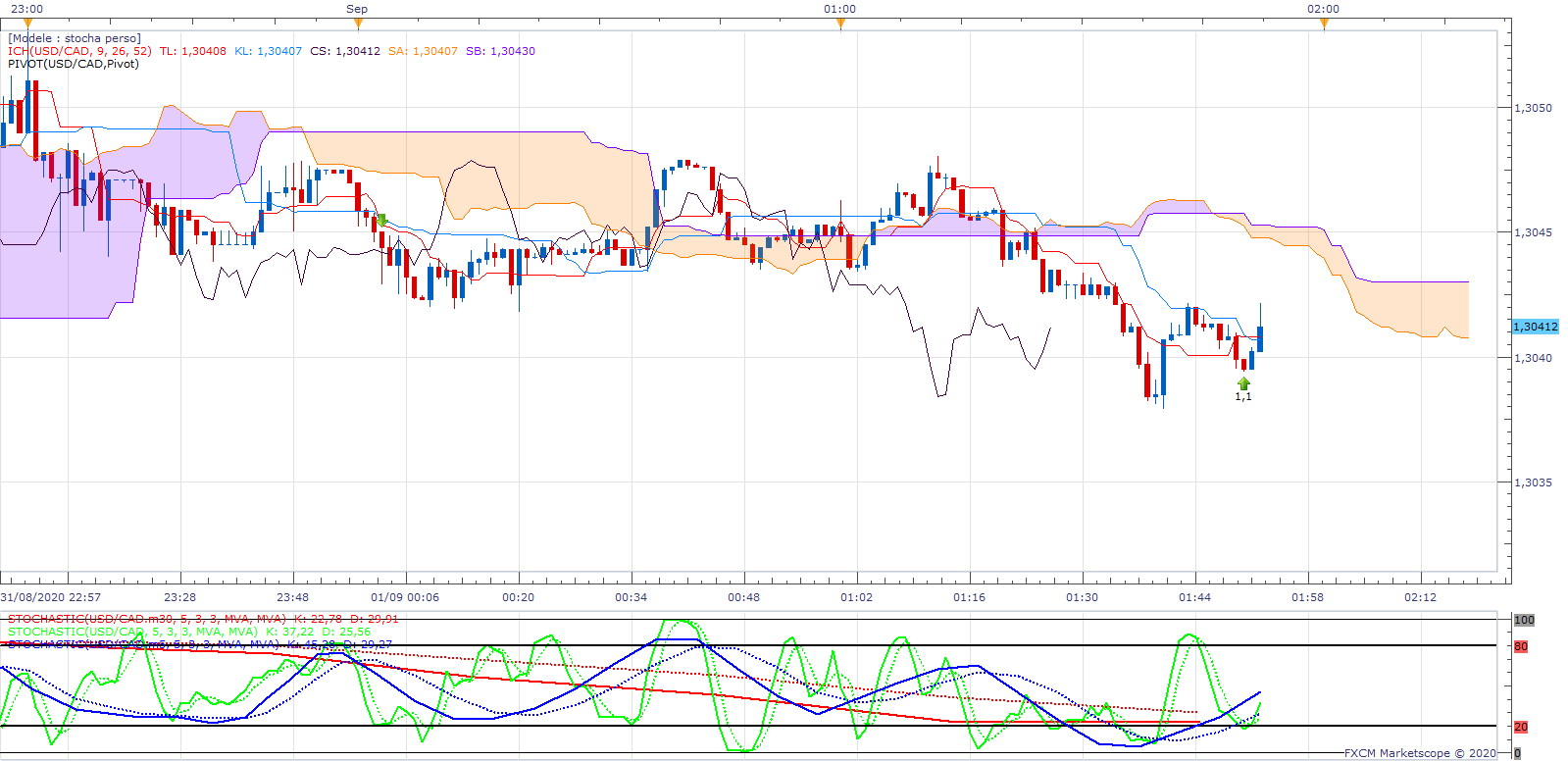Click the '1,1' label under the green arrow
The image size is (1568, 761).
1243,396
